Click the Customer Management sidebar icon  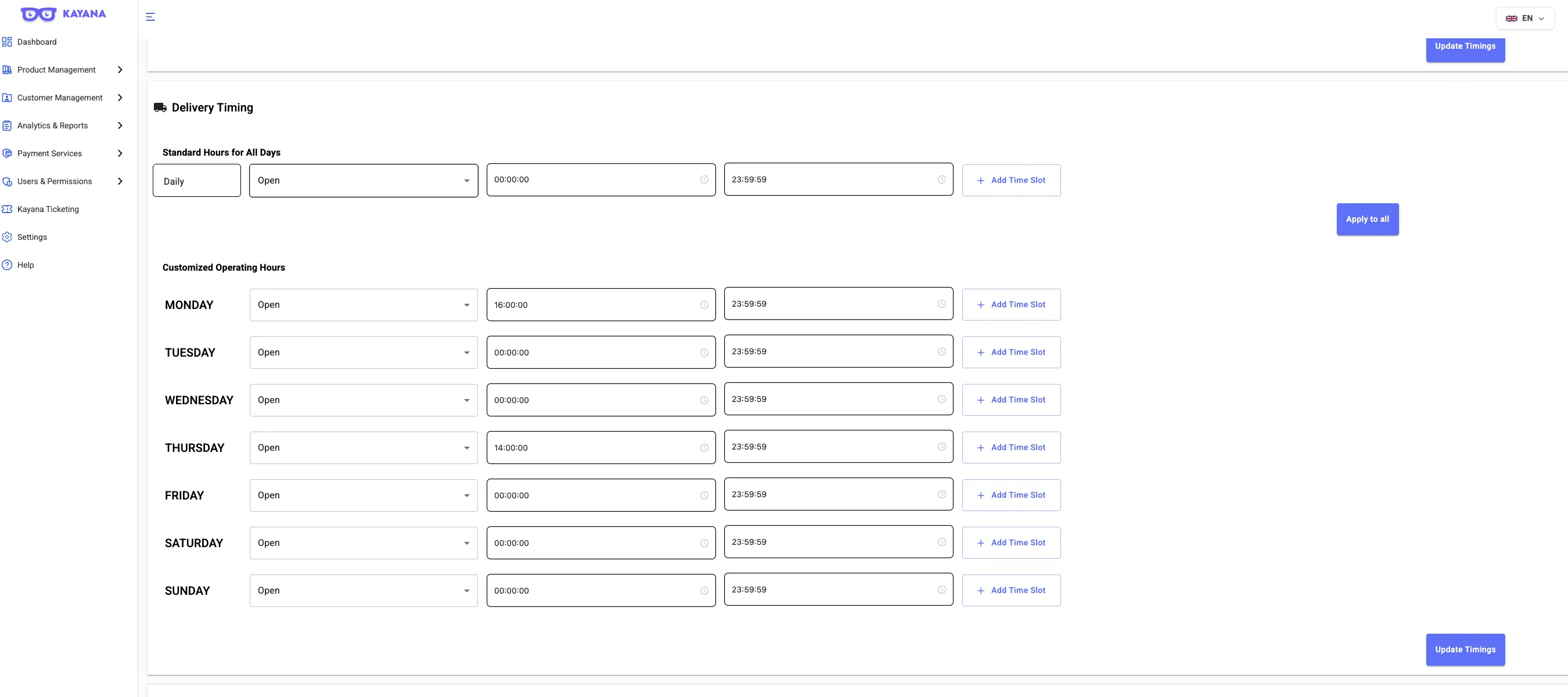8,98
